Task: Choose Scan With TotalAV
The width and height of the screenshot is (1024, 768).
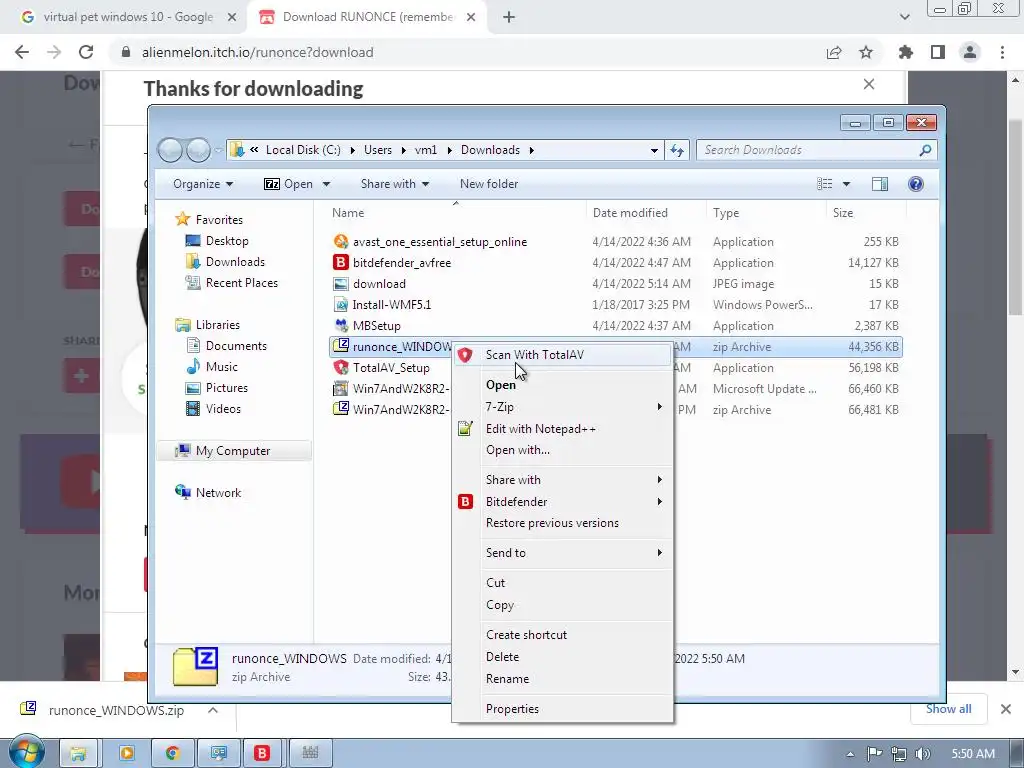Action: (563, 355)
